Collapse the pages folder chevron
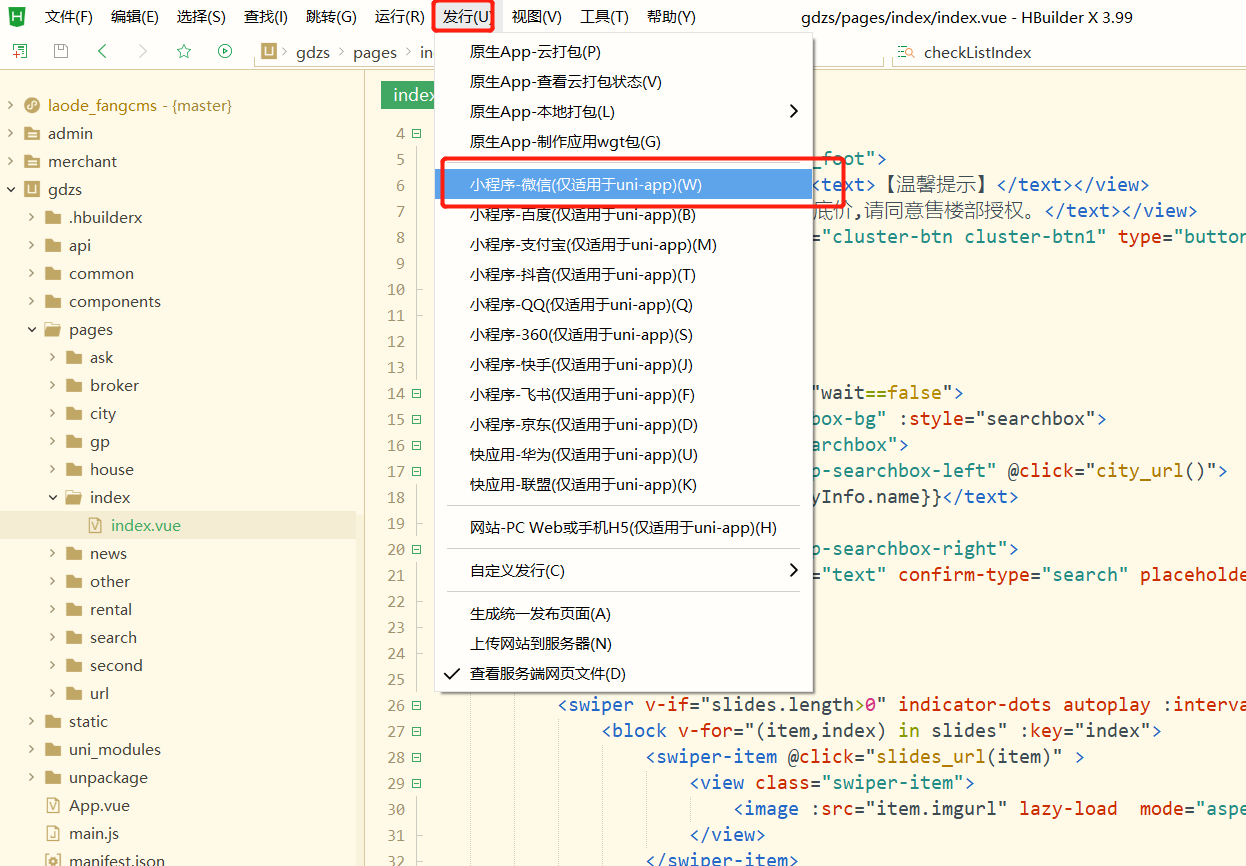The height and width of the screenshot is (866, 1246). (32, 329)
